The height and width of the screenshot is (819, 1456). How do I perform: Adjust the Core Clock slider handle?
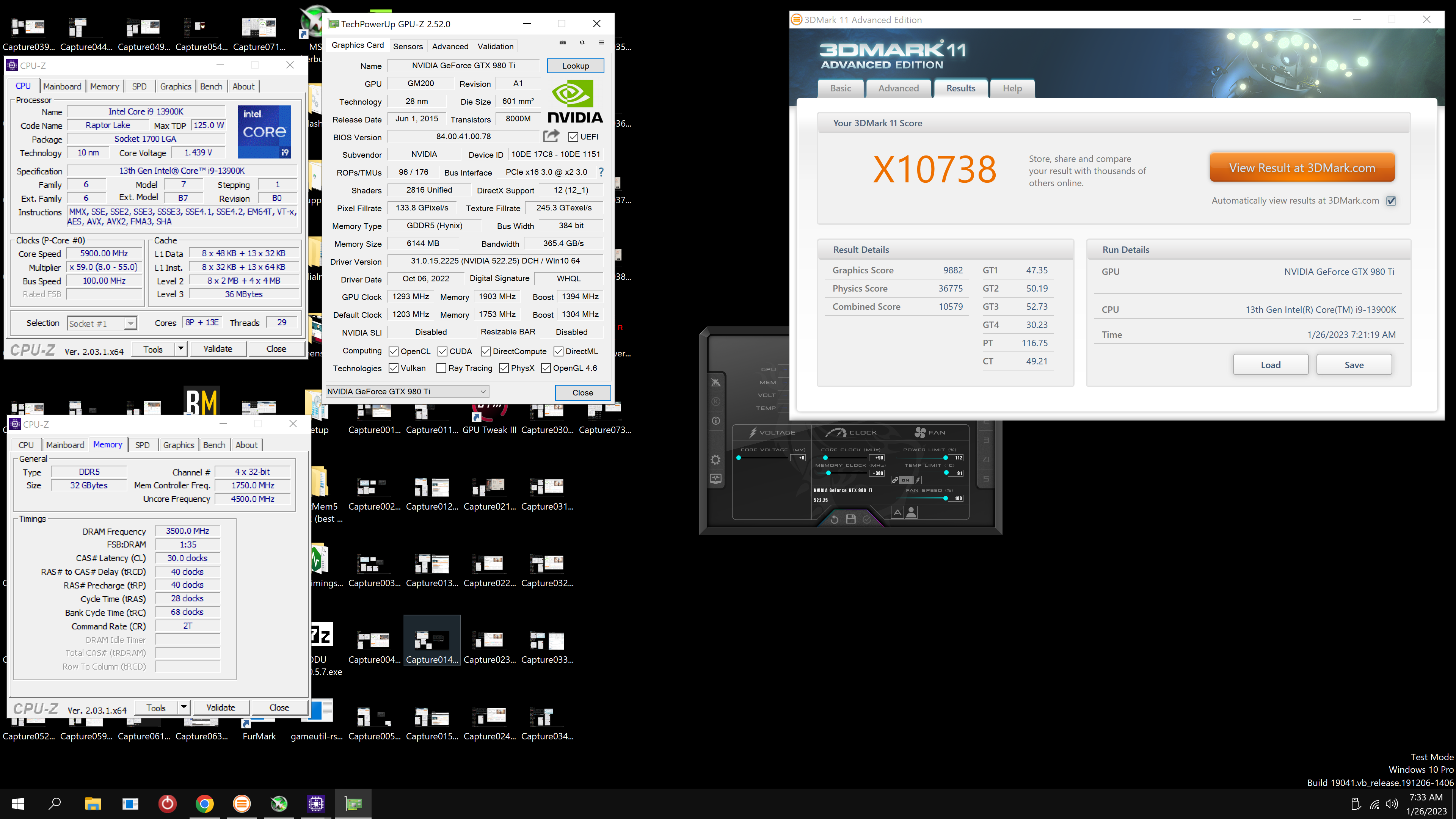825,458
